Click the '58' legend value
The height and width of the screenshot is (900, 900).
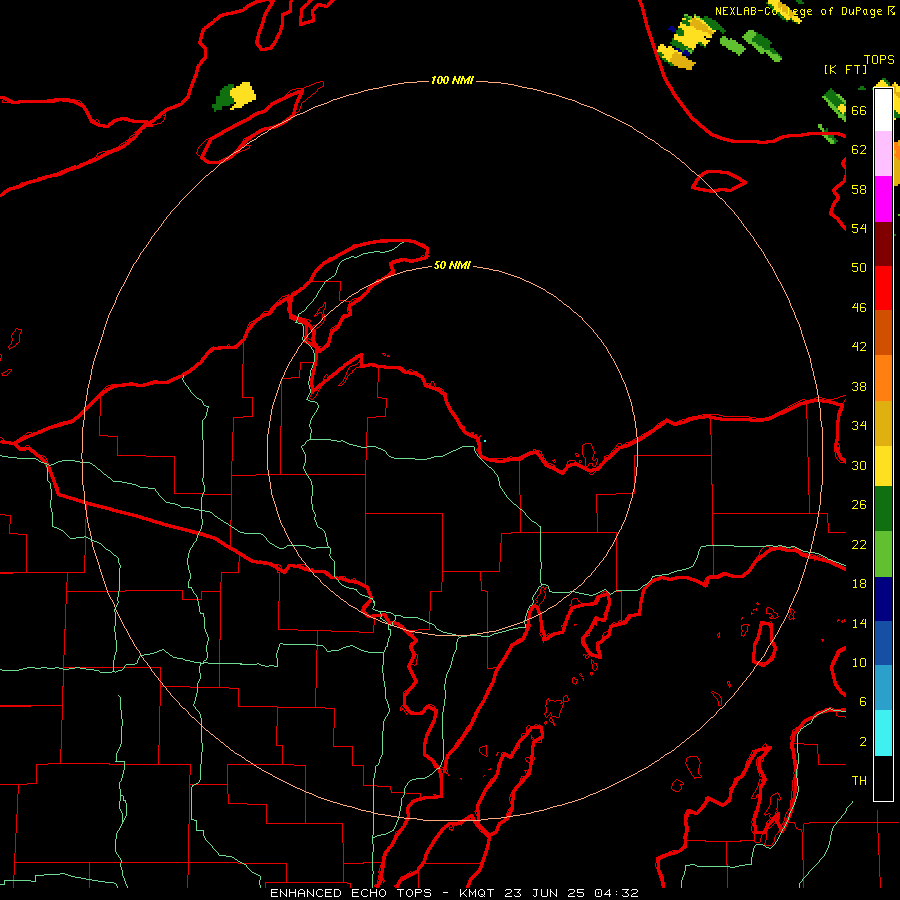point(859,189)
